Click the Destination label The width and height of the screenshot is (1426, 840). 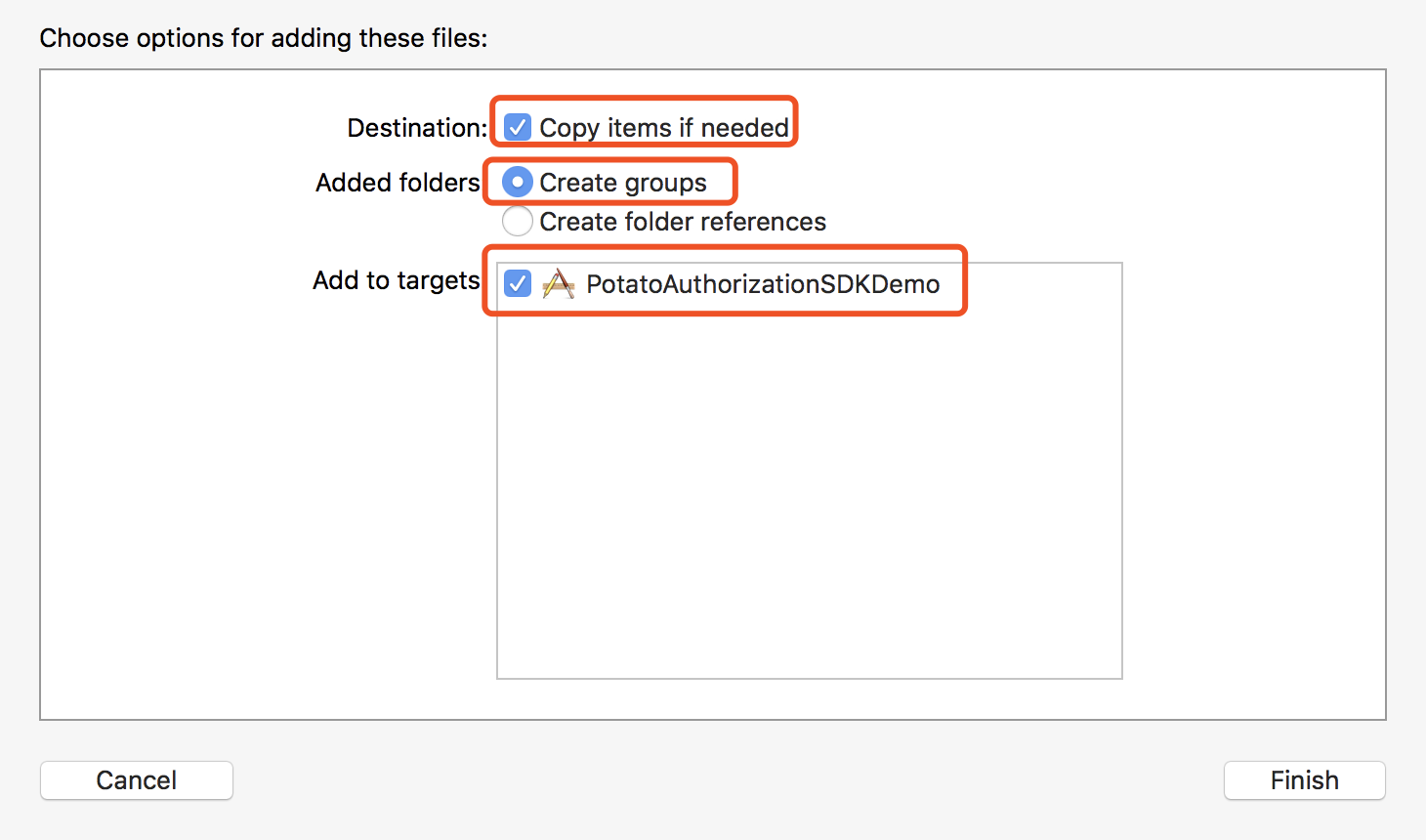(x=417, y=128)
